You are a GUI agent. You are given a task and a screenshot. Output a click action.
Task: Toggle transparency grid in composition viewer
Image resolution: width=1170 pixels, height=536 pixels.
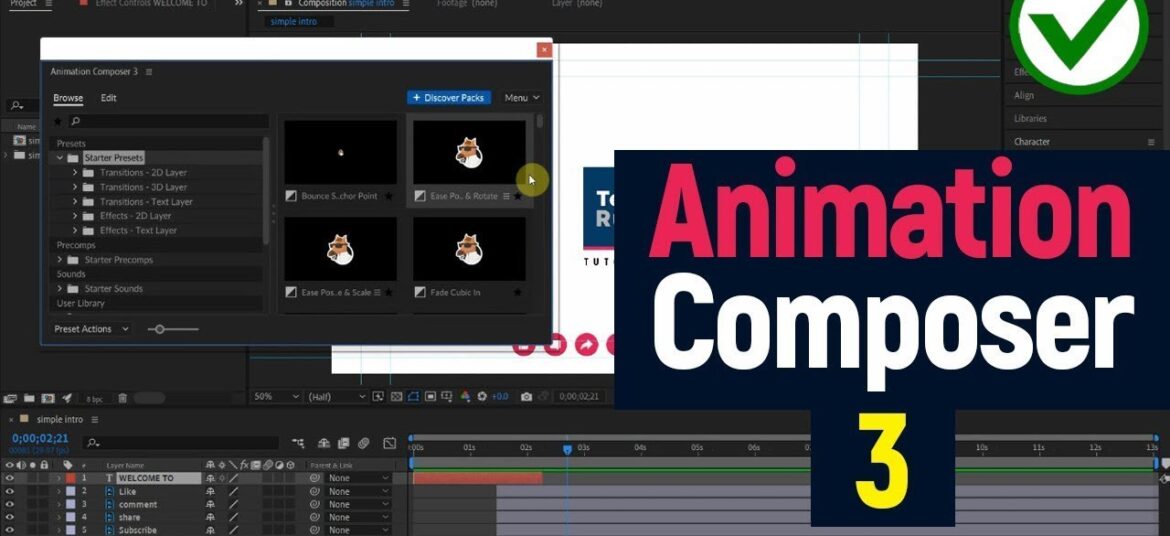tap(397, 396)
